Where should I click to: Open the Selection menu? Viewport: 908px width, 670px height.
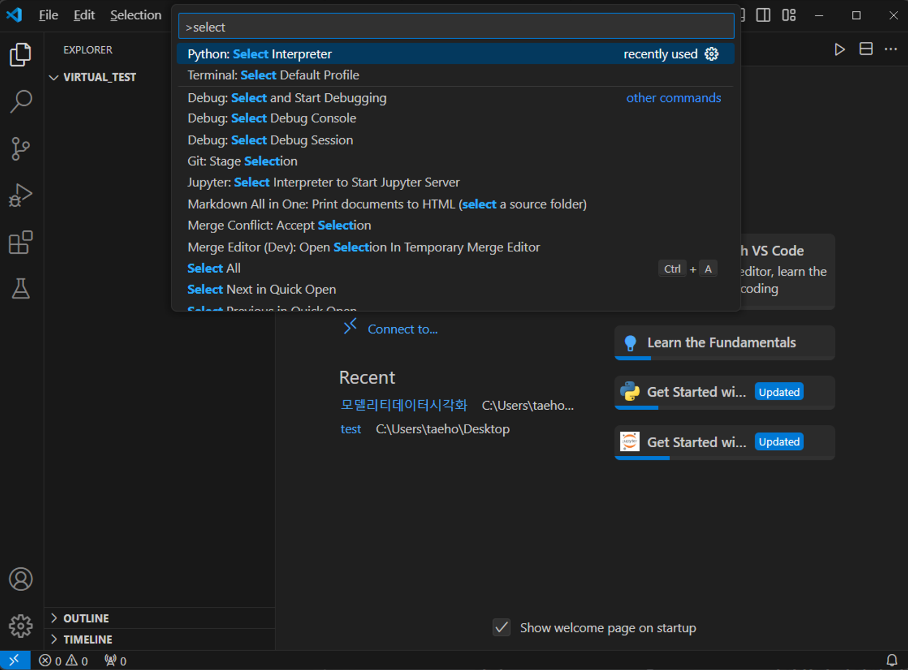pos(136,15)
